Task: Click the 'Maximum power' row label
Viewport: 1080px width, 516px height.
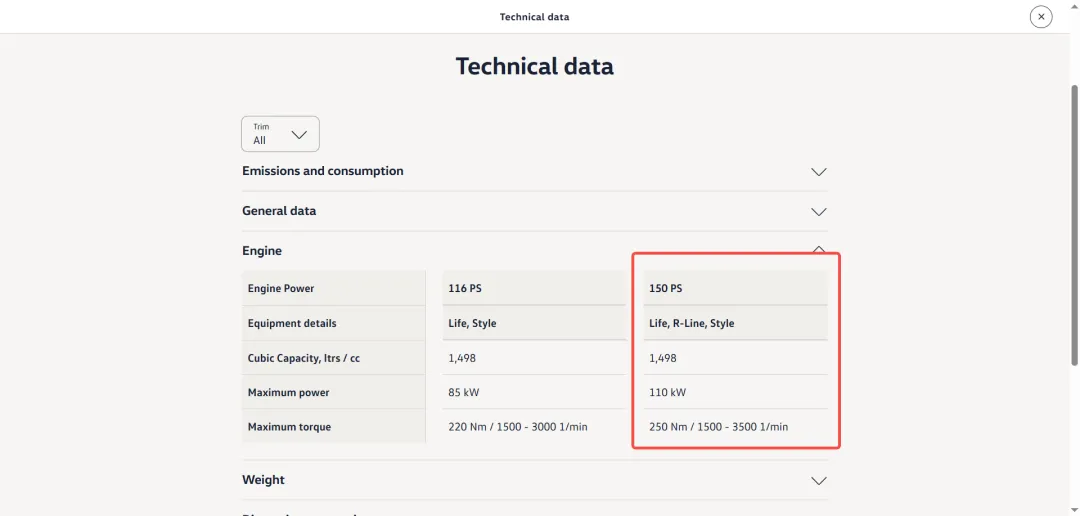Action: [x=289, y=393]
